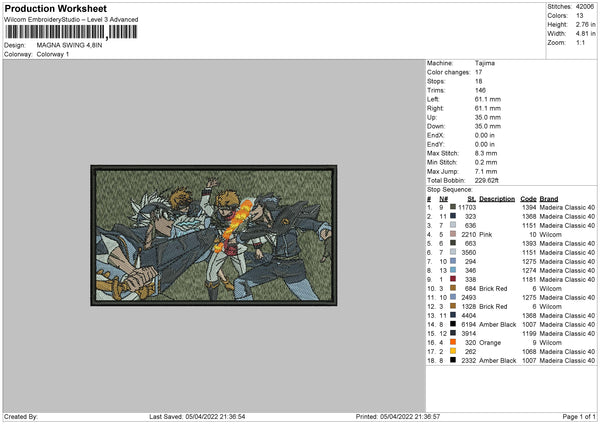
Task: Click the 'Page 1 of 1' indicator
Action: pyautogui.click(x=579, y=417)
